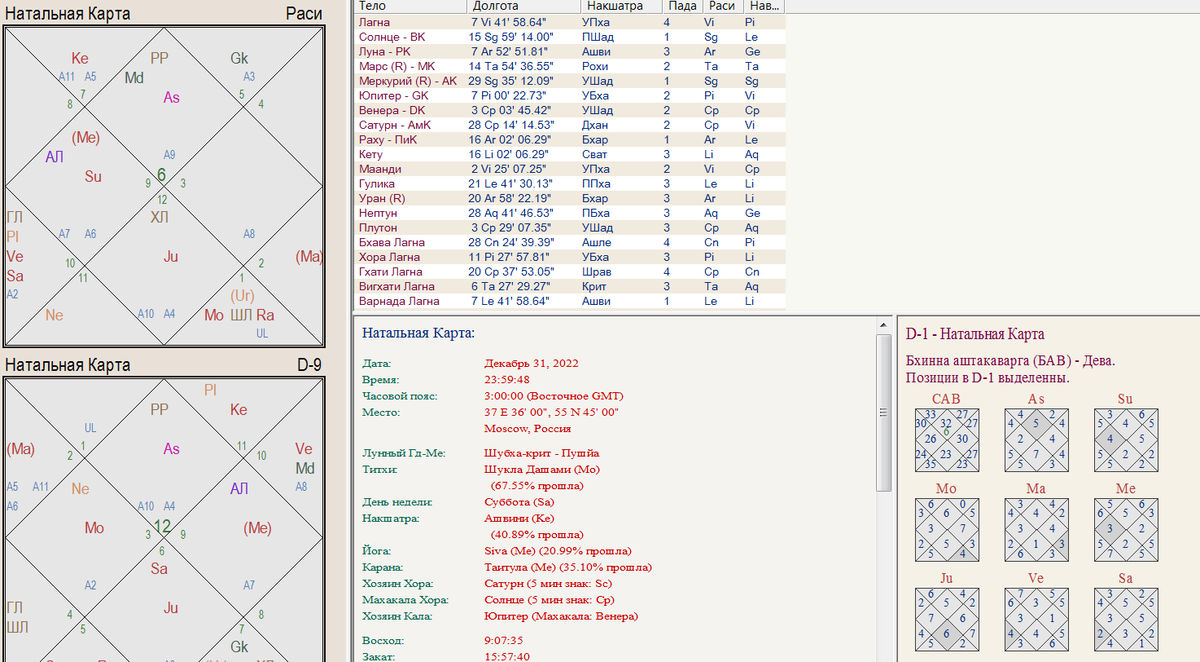Click the scrollbar thumb of the details panel
This screenshot has width=1200, height=662.
tap(883, 412)
